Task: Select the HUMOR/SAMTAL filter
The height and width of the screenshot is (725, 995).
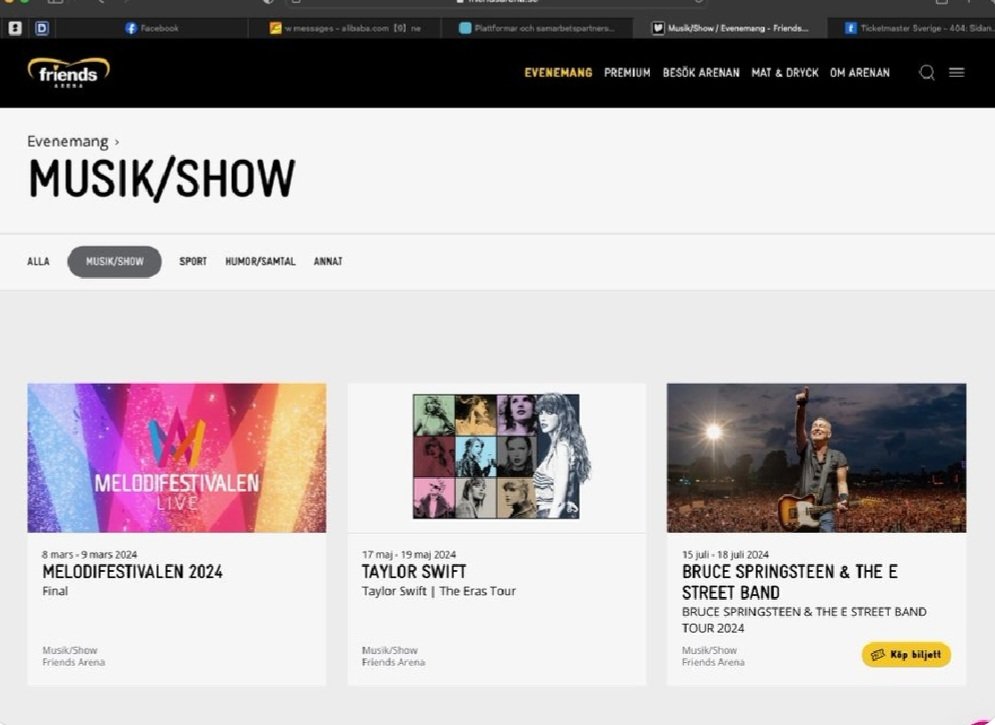Action: [260, 261]
